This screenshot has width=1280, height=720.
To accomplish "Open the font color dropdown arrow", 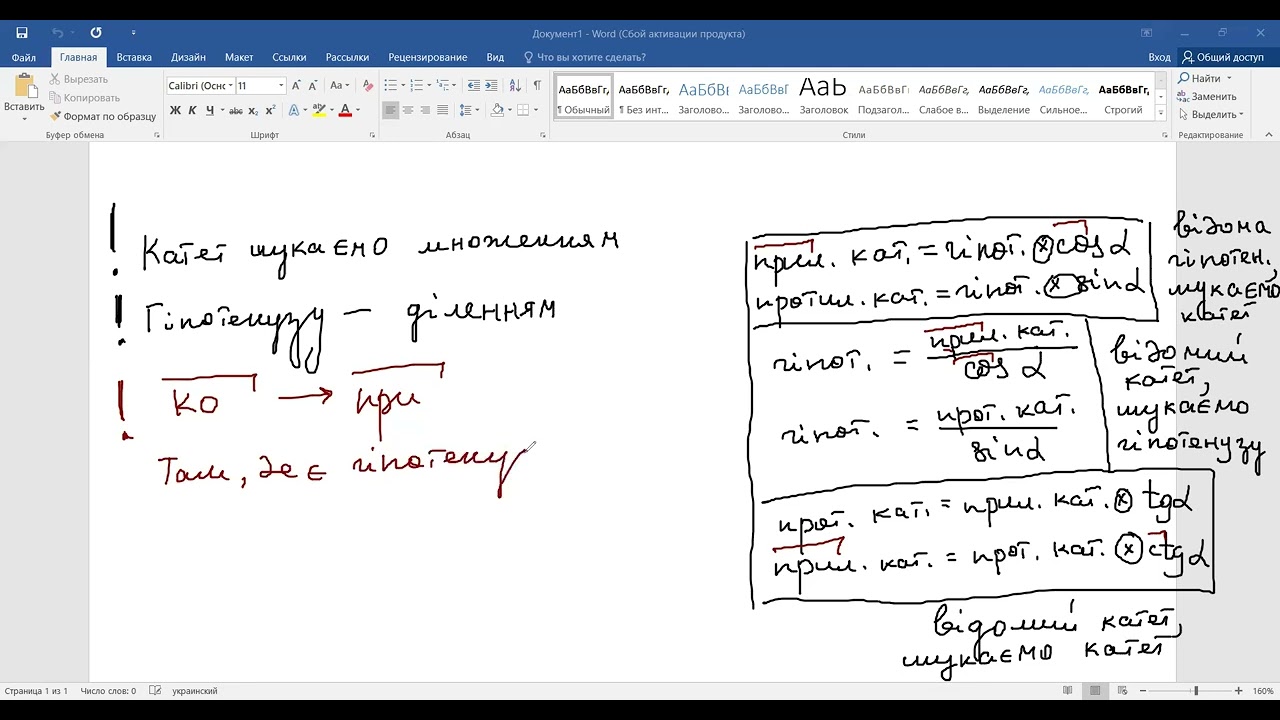I will [x=357, y=110].
